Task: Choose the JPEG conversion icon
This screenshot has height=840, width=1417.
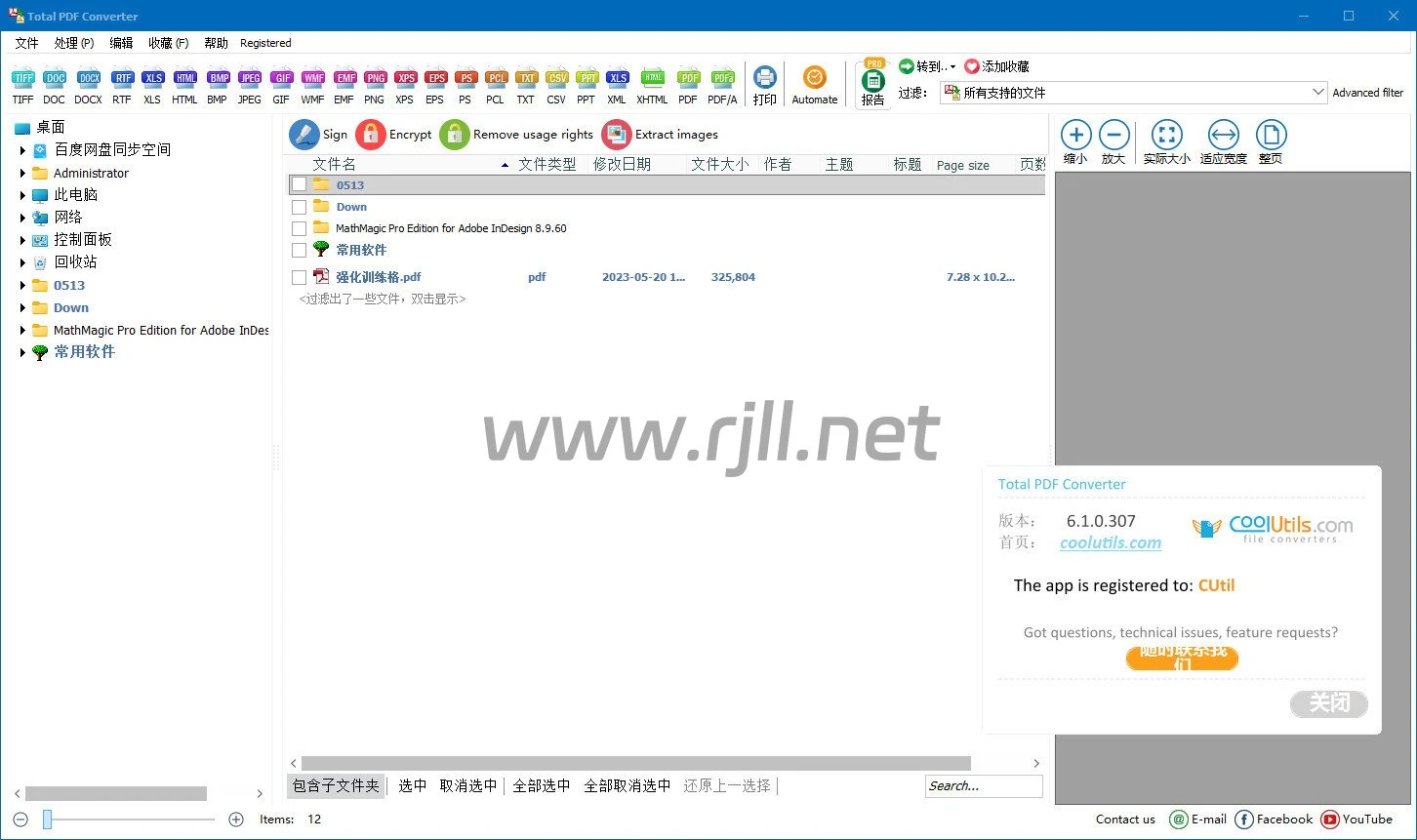Action: click(250, 79)
